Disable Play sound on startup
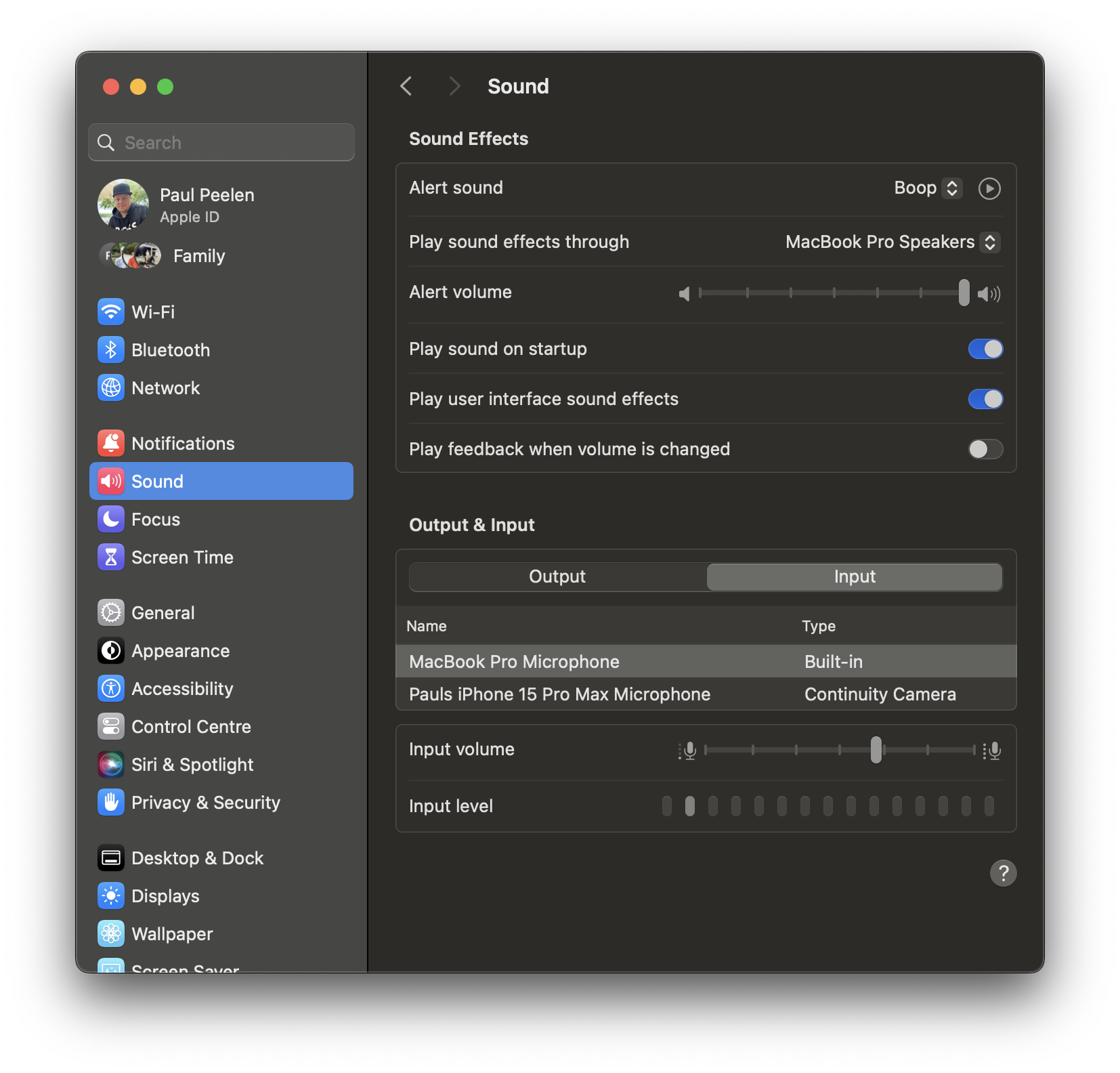Image resolution: width=1120 pixels, height=1073 pixels. pyautogui.click(x=985, y=349)
